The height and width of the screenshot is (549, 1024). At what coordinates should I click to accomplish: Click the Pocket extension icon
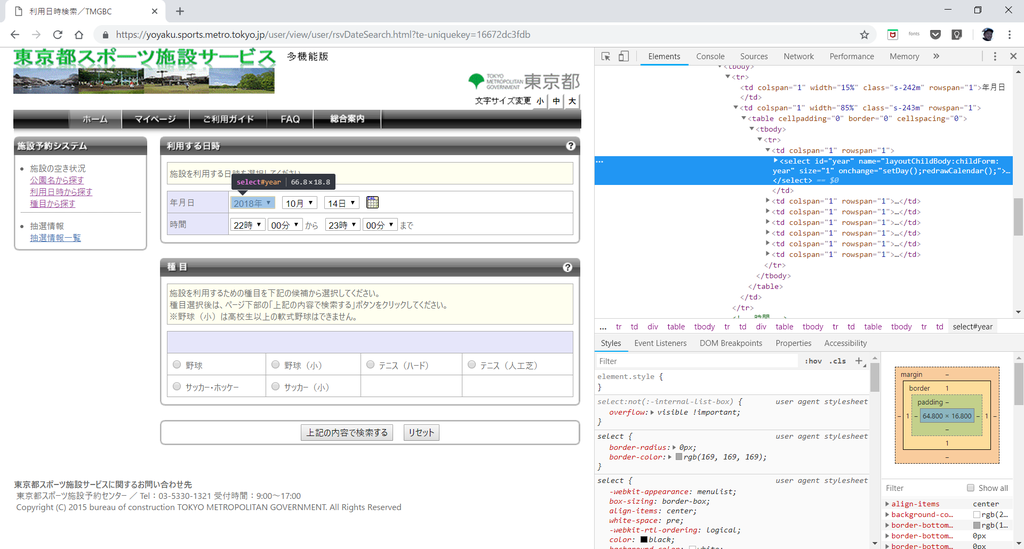pos(935,35)
